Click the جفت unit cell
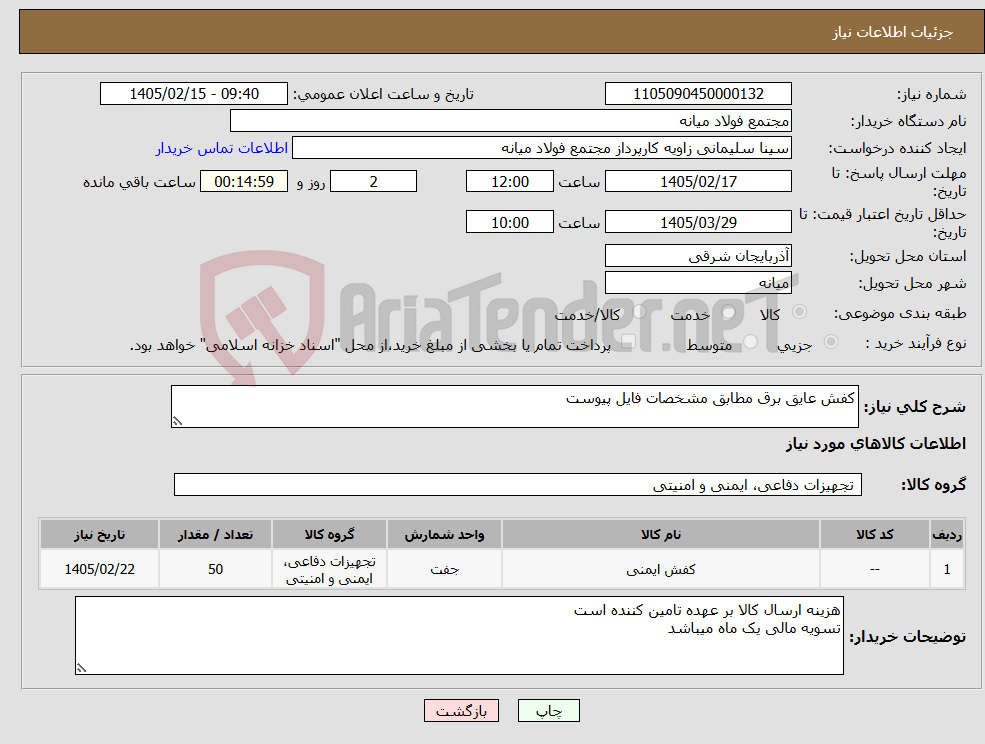 (x=444, y=569)
